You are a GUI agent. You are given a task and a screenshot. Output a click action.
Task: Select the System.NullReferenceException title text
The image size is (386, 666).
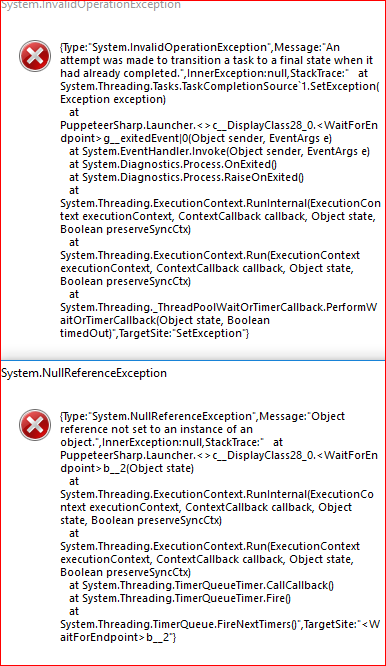[84, 373]
